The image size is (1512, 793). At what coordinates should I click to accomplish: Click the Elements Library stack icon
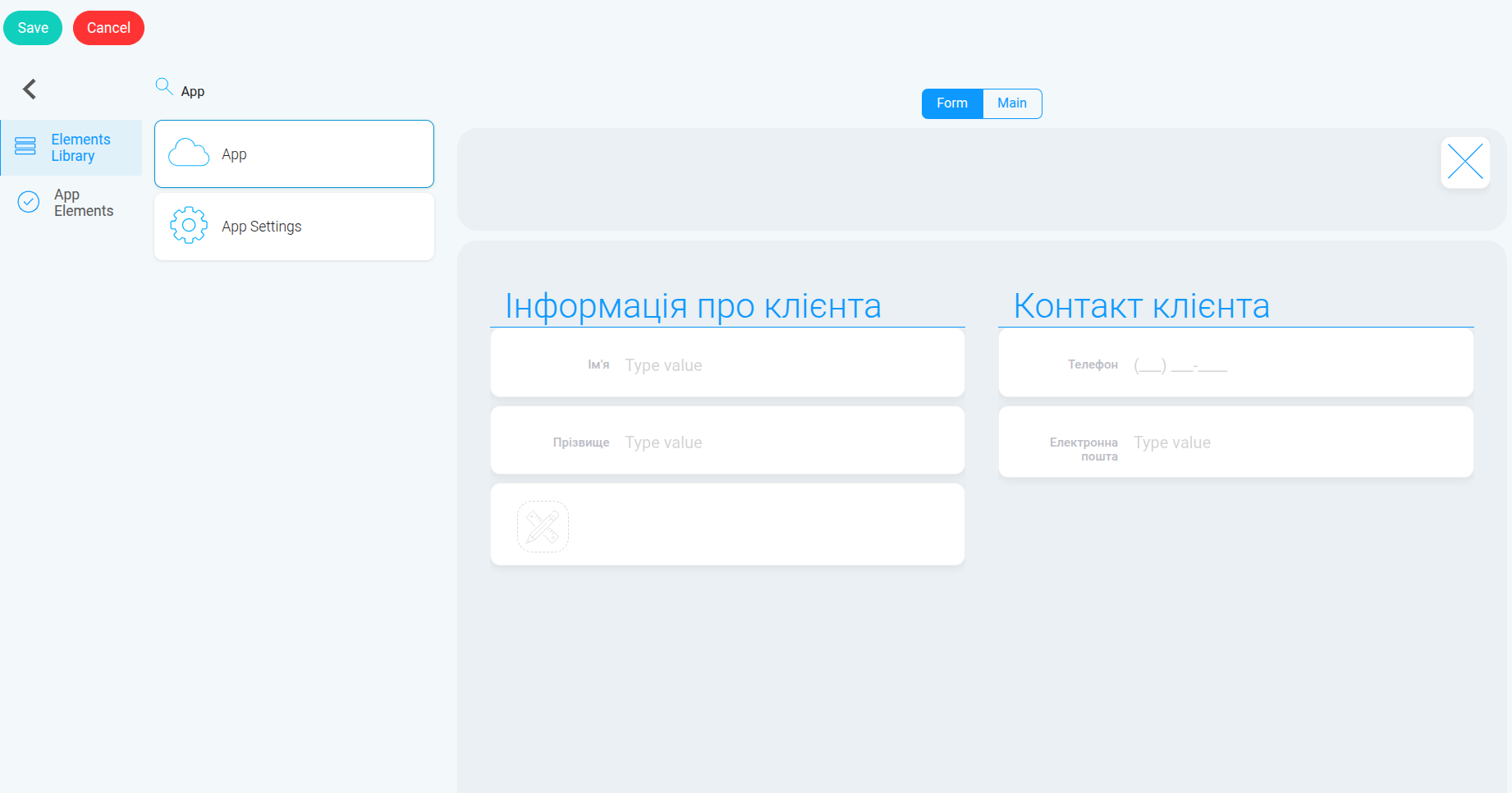point(25,146)
